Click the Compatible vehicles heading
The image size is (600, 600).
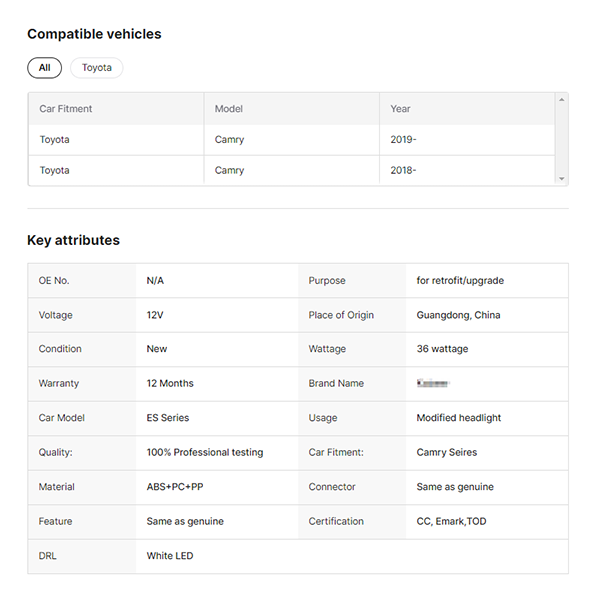click(94, 34)
